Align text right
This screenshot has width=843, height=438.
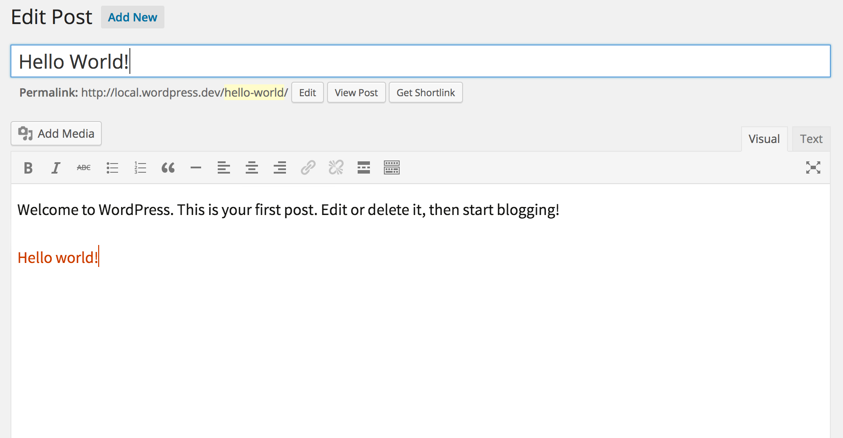coord(280,168)
